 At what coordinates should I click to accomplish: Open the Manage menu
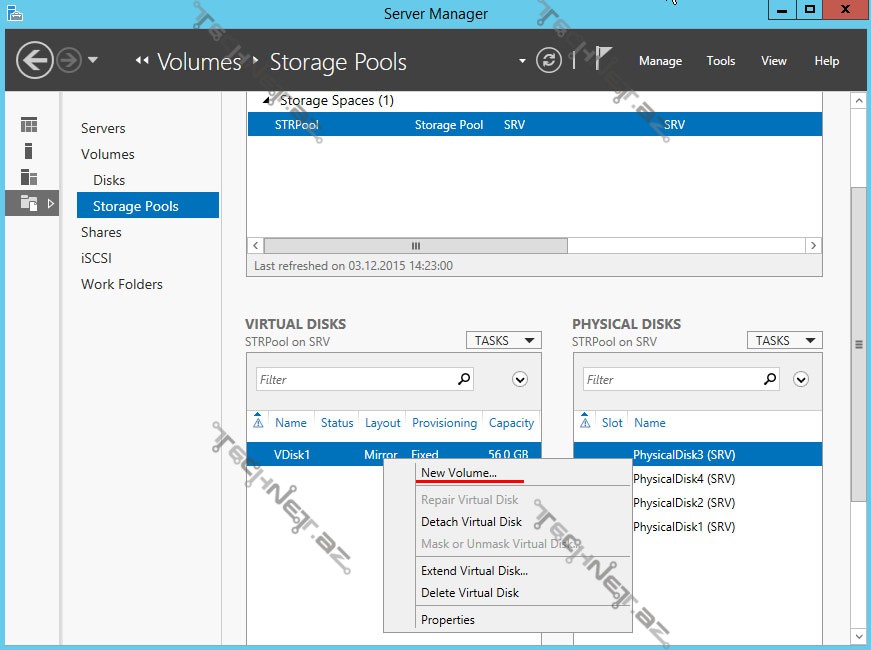click(x=660, y=61)
